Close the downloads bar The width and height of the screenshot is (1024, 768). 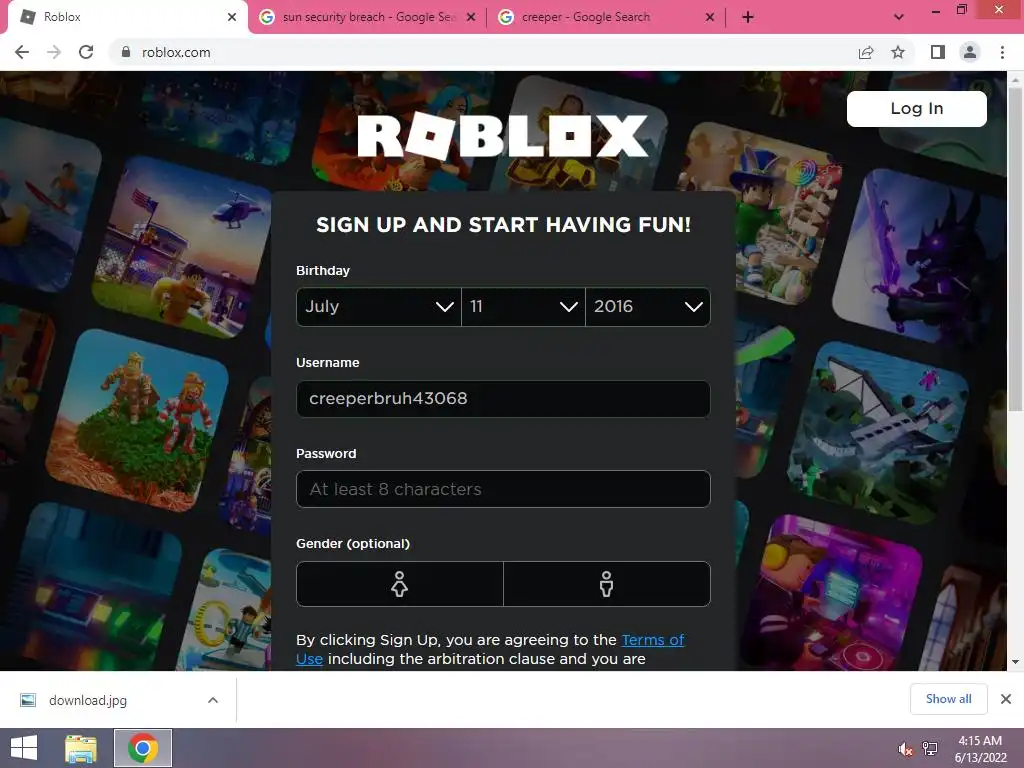pyautogui.click(x=1006, y=699)
